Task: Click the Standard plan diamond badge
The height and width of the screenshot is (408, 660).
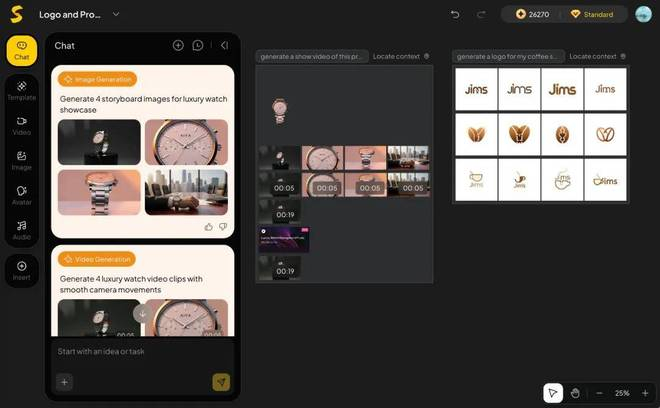Action: pyautogui.click(x=592, y=14)
